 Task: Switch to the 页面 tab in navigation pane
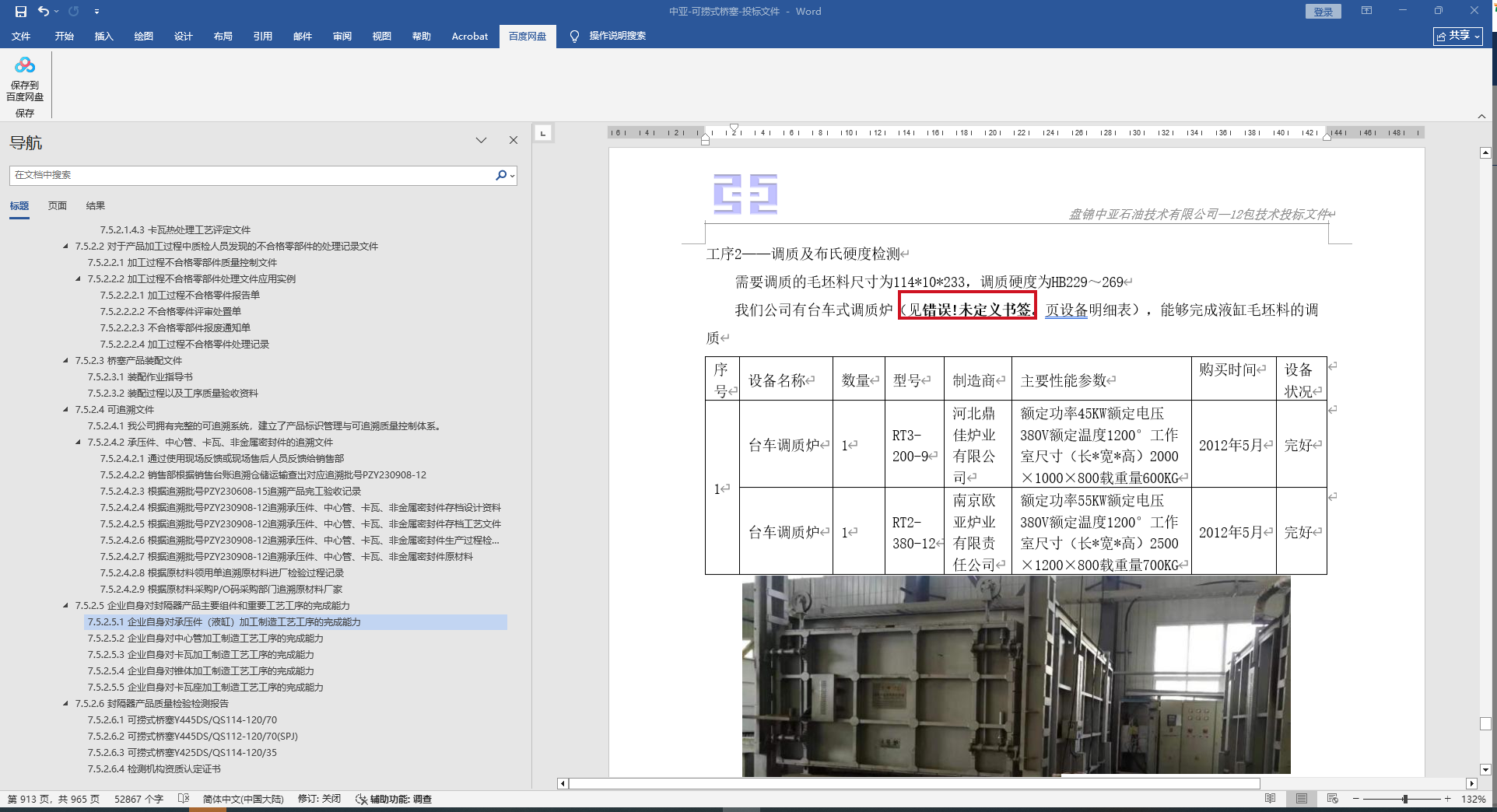point(57,206)
